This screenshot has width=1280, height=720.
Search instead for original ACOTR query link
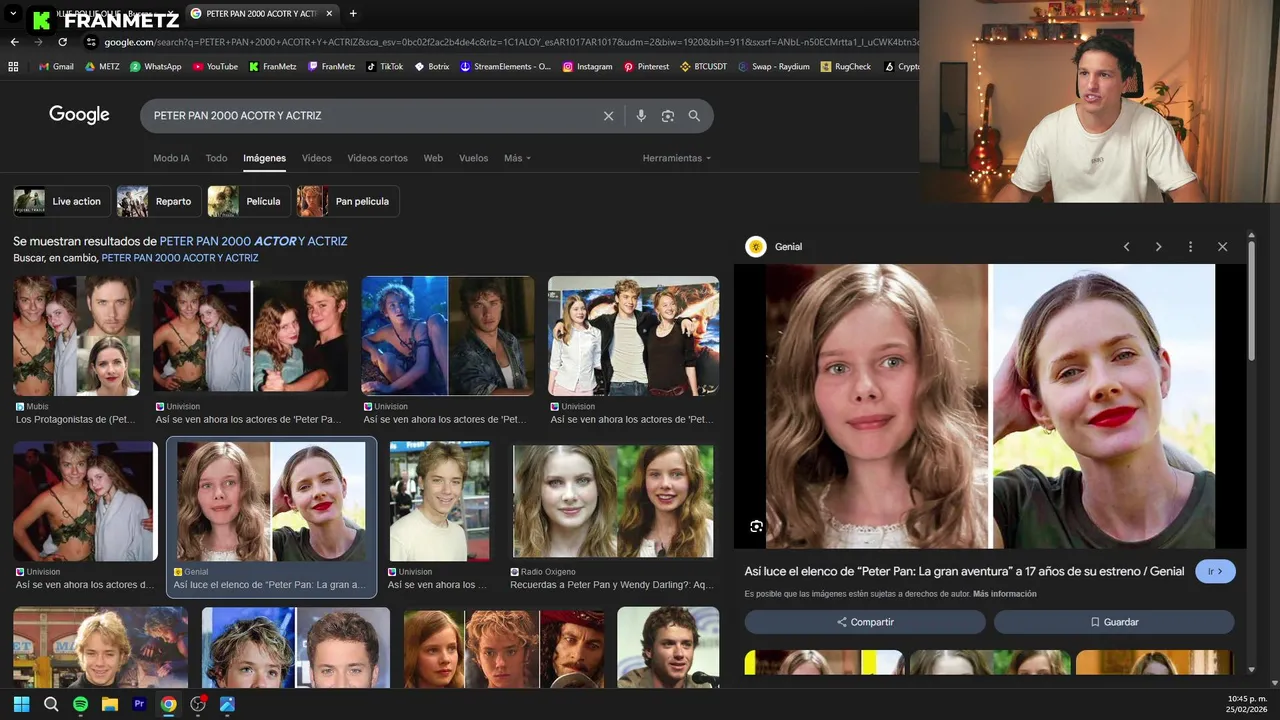(180, 258)
